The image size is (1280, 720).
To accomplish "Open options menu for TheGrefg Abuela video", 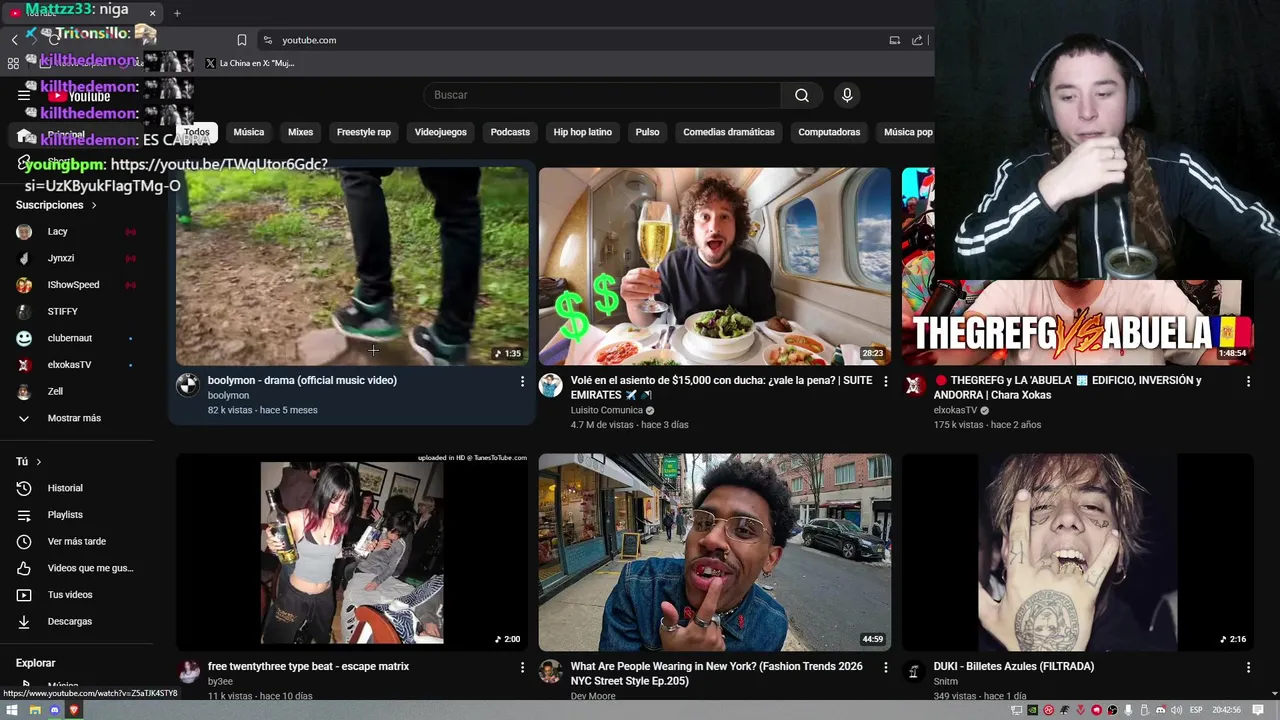I will 1248,381.
